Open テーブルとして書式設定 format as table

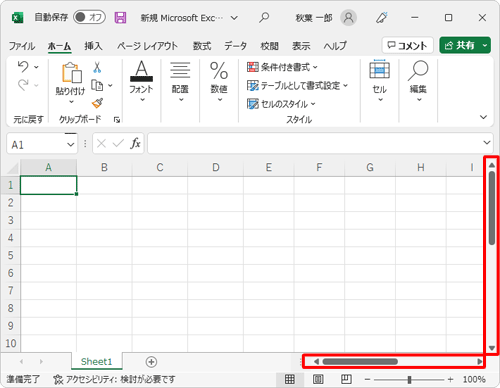[297, 85]
